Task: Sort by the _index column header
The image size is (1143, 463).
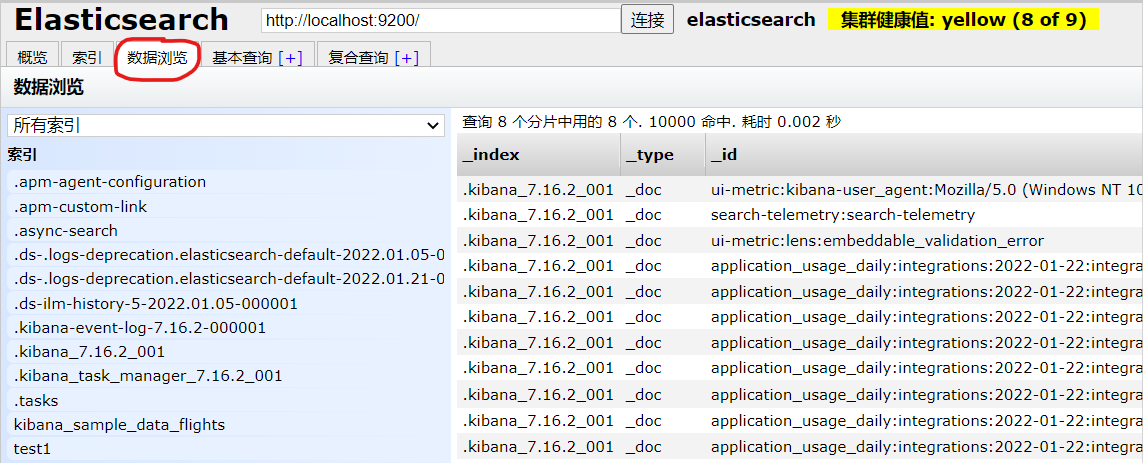Action: coord(539,155)
